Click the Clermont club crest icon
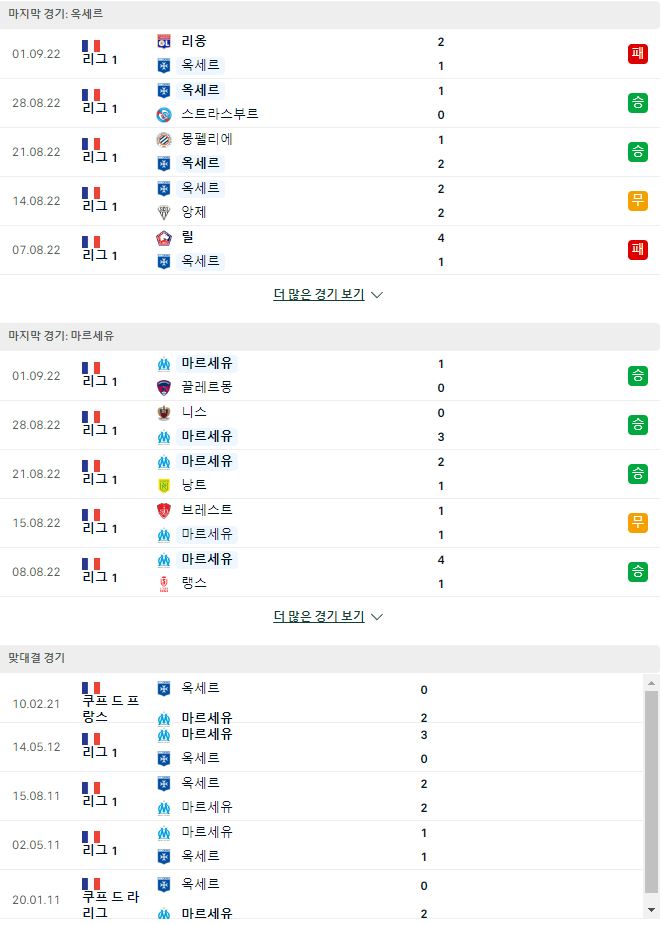 (x=164, y=388)
